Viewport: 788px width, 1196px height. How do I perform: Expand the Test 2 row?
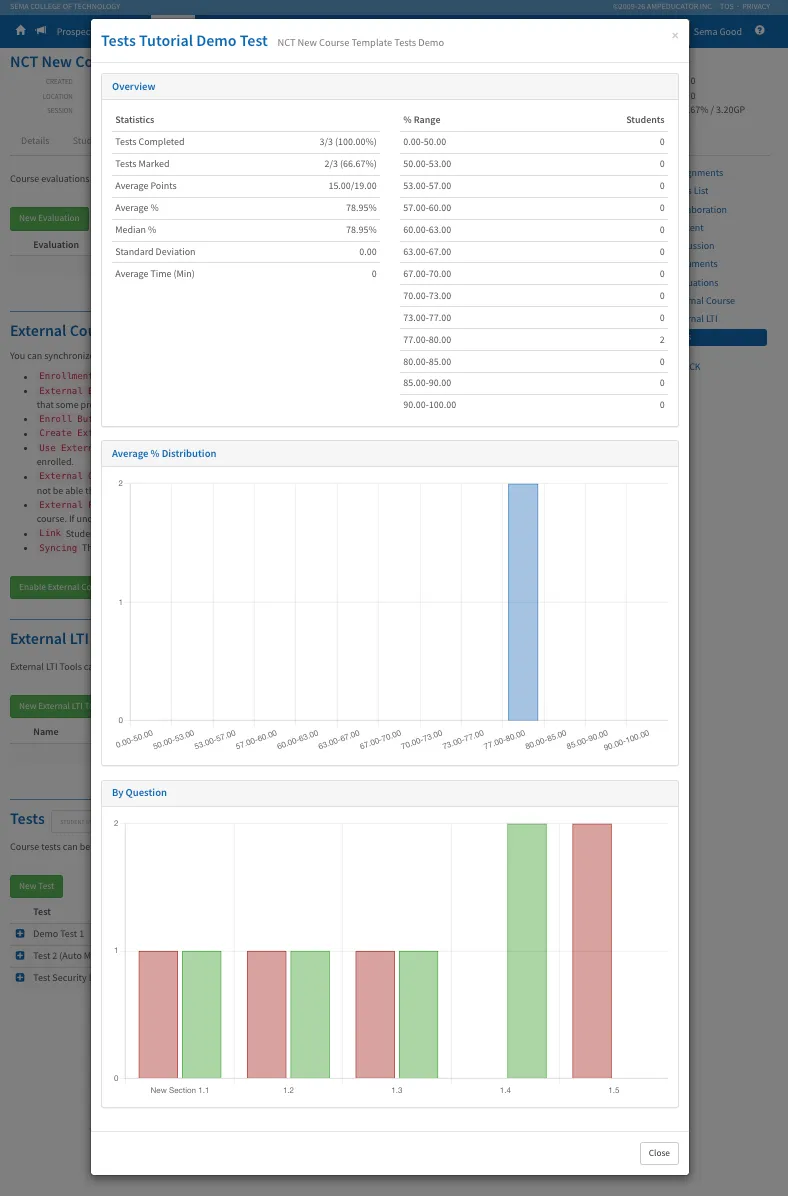pyautogui.click(x=20, y=956)
